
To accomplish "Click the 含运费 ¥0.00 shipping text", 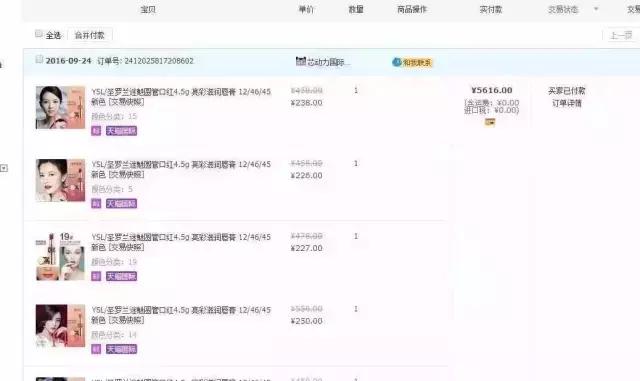I will (492, 102).
